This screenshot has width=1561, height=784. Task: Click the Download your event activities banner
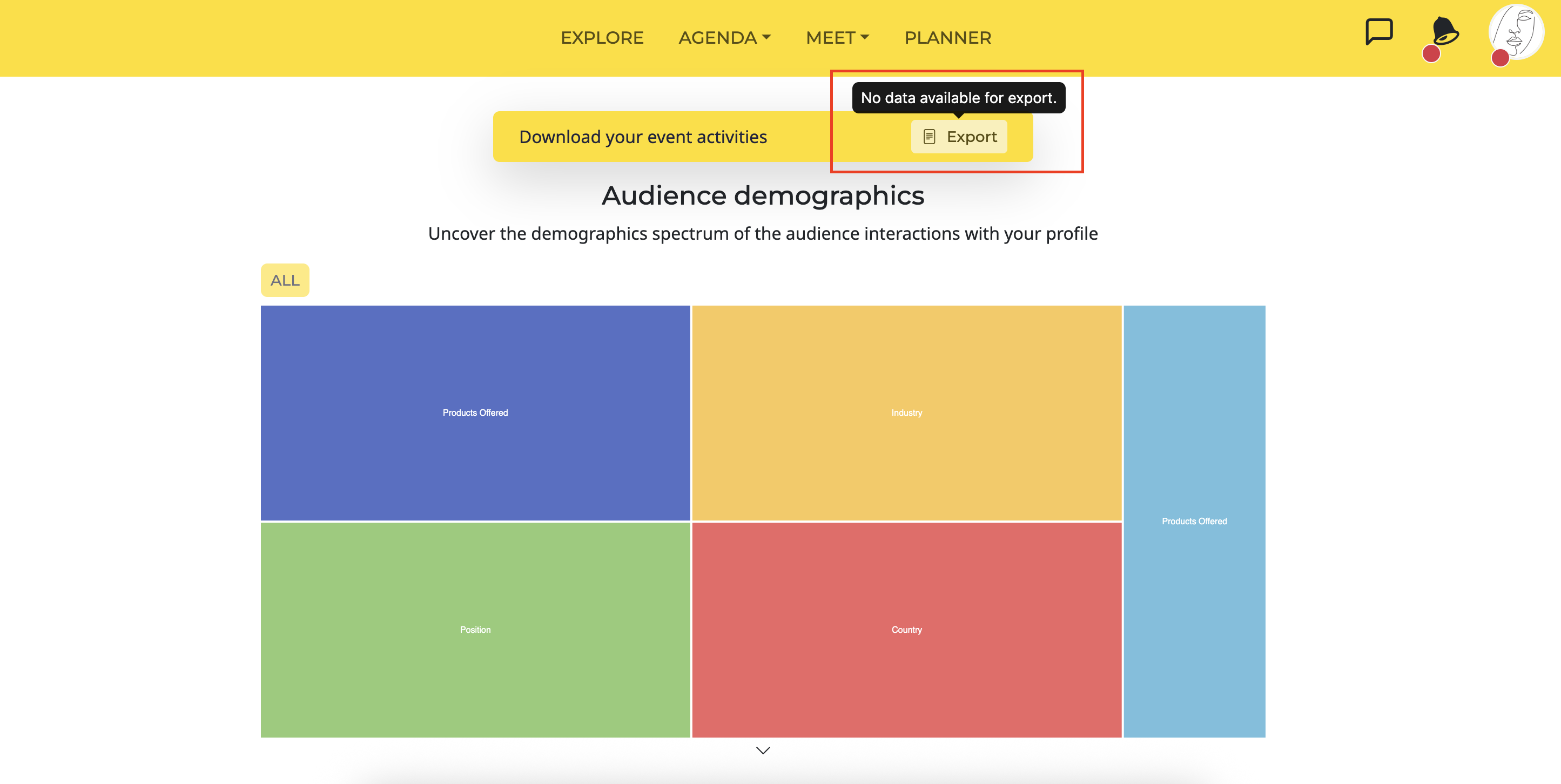[x=642, y=137]
